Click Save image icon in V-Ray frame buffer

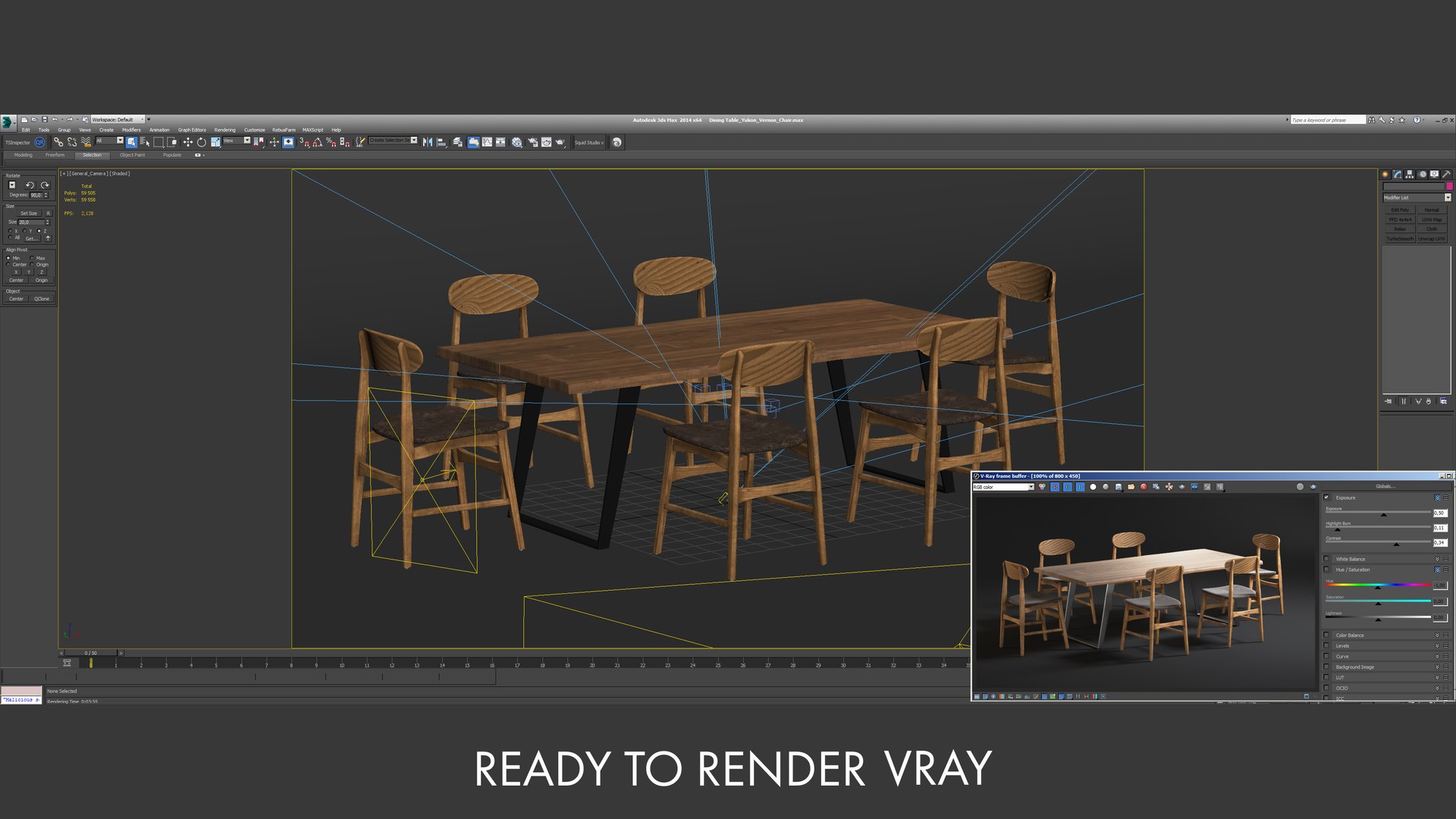pyautogui.click(x=1119, y=487)
